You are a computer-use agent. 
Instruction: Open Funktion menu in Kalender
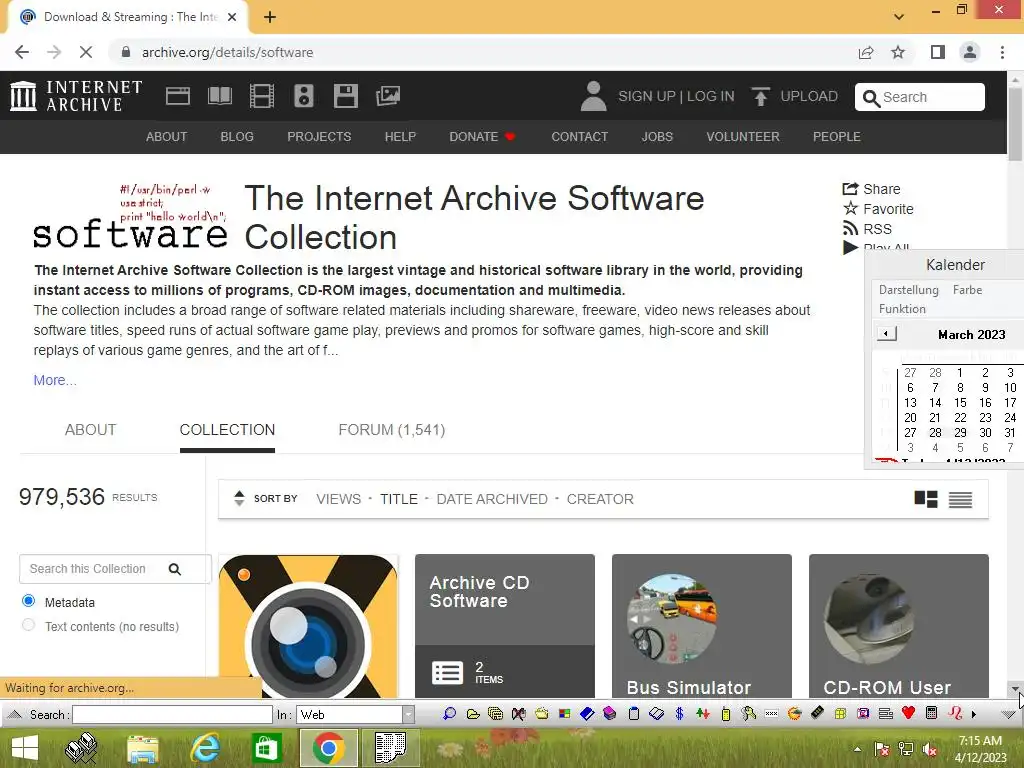coord(902,309)
